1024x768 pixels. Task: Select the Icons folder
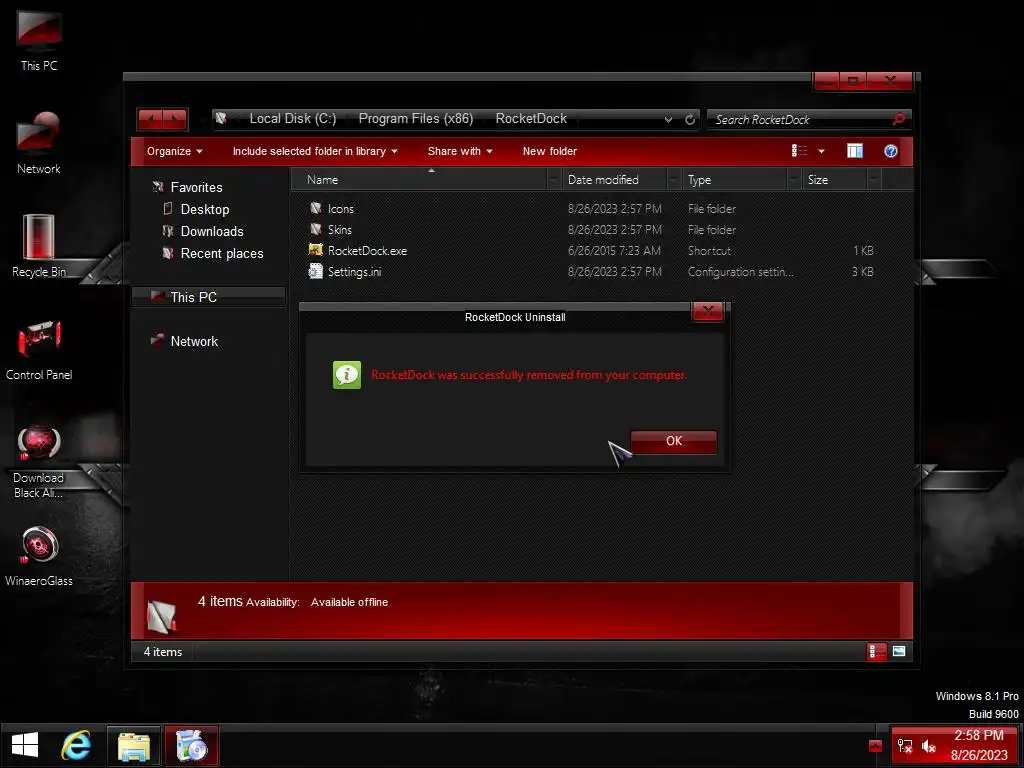340,209
